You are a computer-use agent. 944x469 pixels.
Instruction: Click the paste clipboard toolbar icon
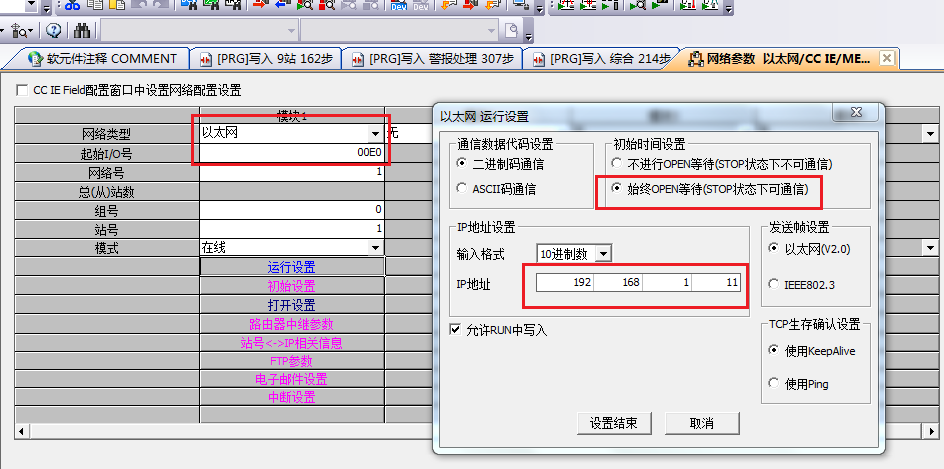(x=118, y=6)
